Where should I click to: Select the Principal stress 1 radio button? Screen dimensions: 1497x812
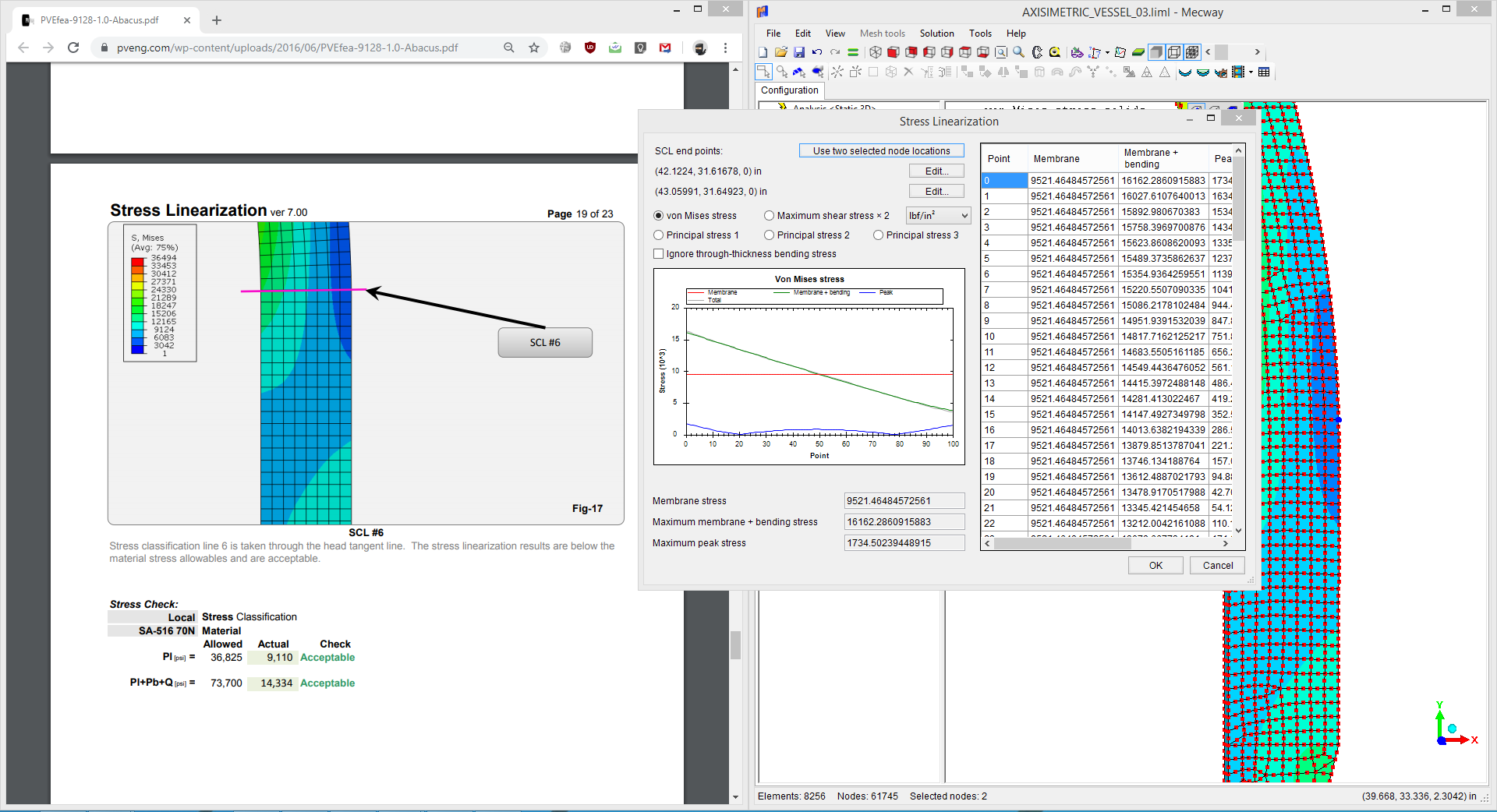659,235
